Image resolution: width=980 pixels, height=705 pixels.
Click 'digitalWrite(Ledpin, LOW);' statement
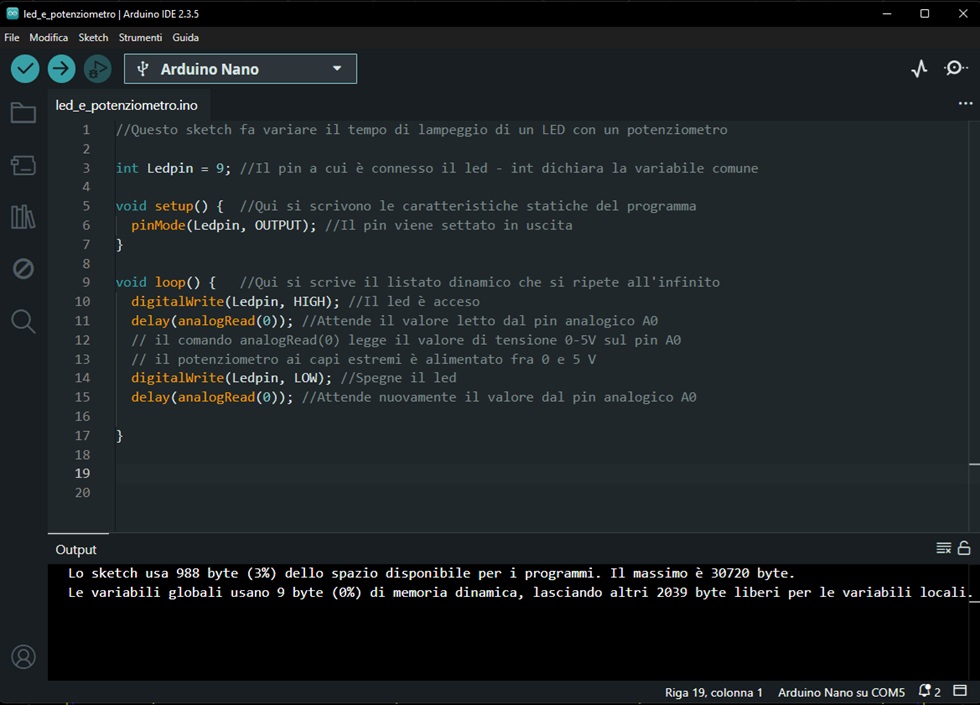tap(231, 378)
